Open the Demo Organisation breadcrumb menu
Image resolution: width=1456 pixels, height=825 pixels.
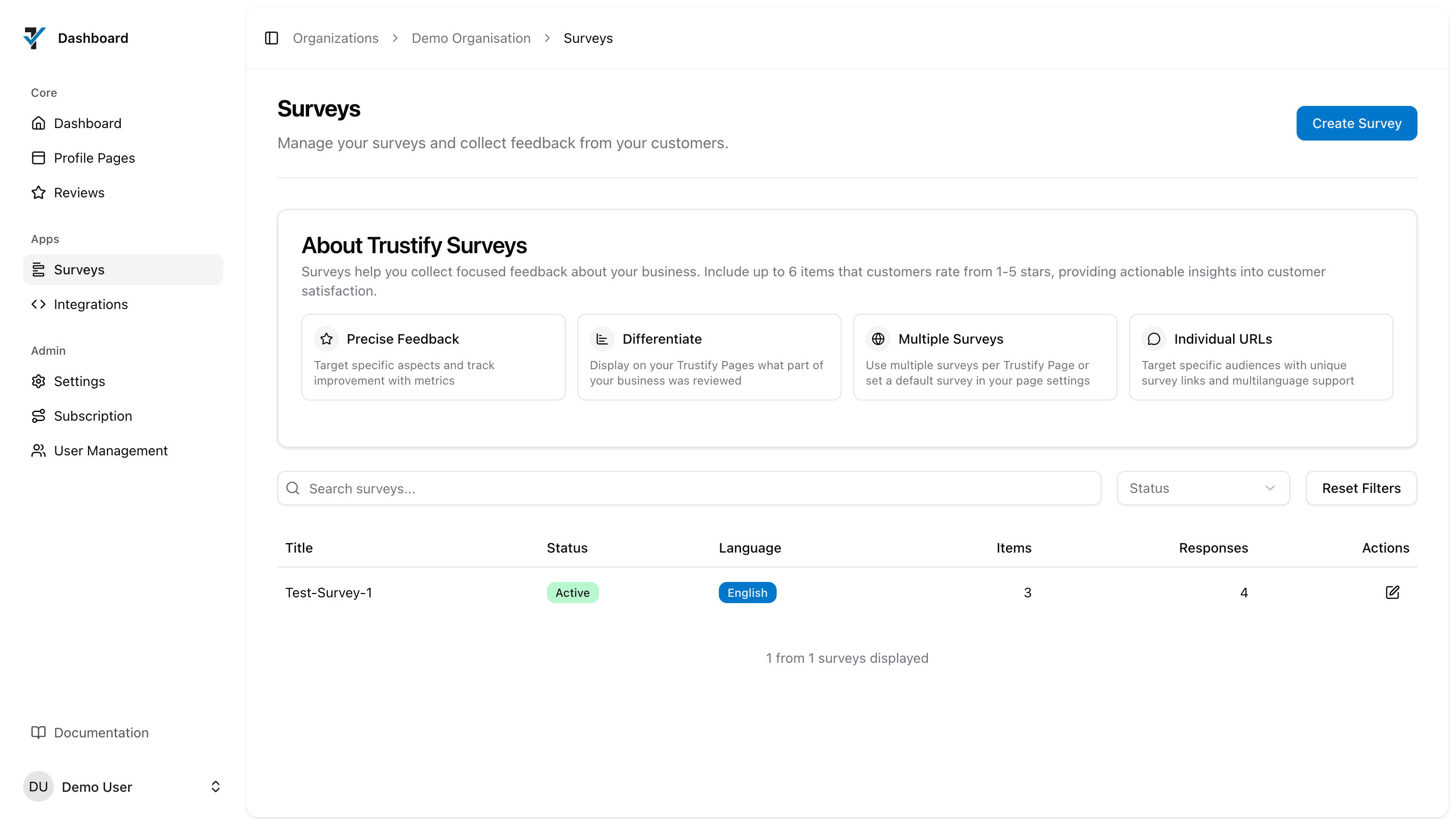(471, 38)
